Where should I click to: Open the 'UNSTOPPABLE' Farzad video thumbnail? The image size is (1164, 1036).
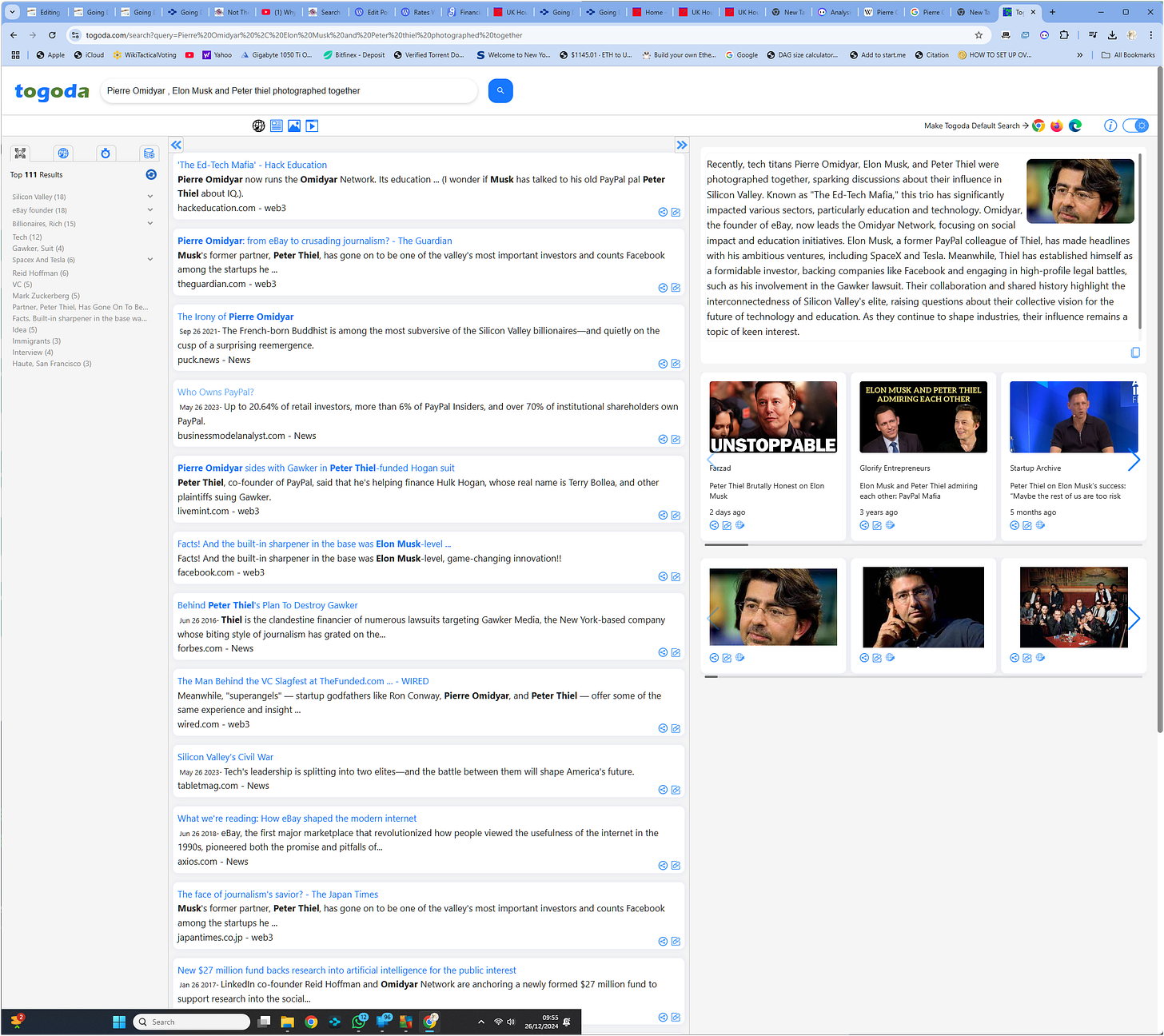click(773, 417)
